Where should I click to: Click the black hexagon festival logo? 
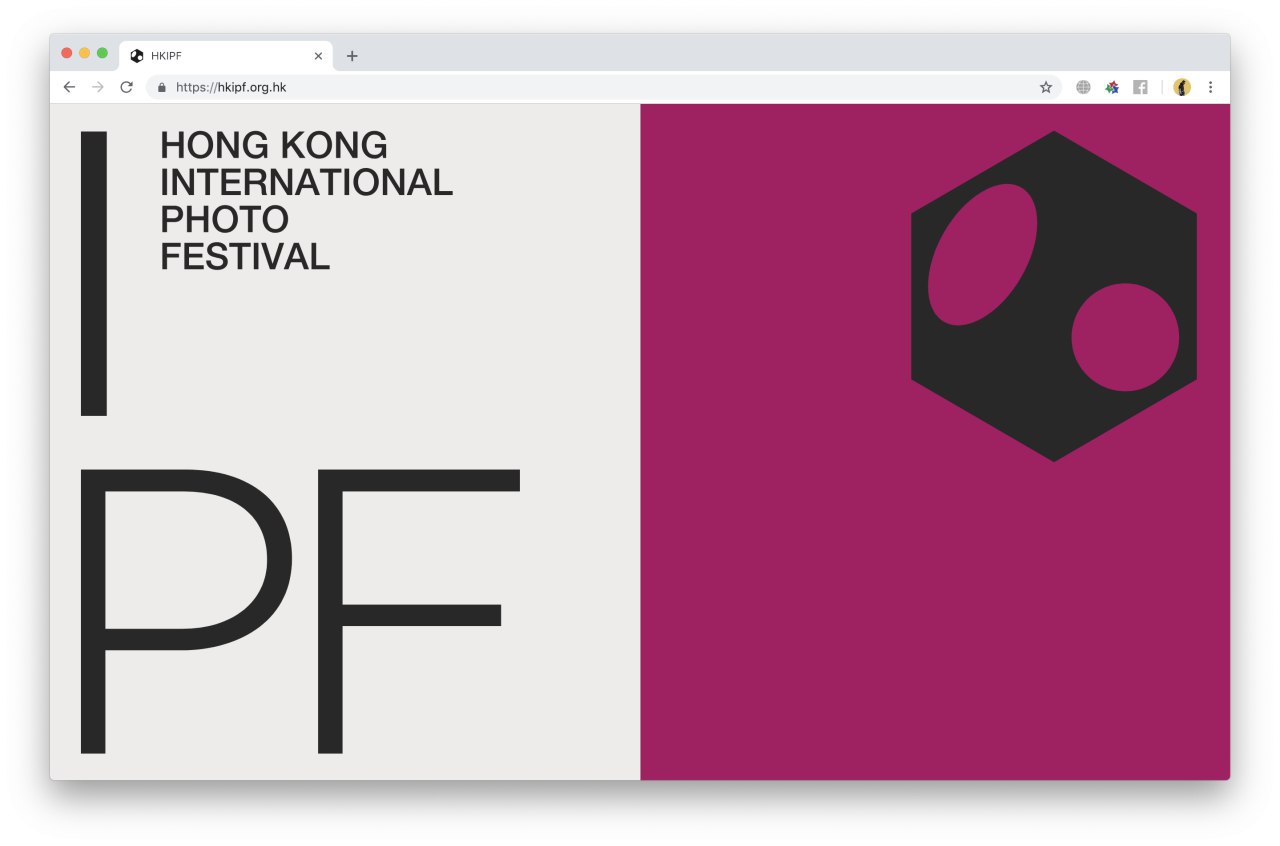(x=1054, y=296)
